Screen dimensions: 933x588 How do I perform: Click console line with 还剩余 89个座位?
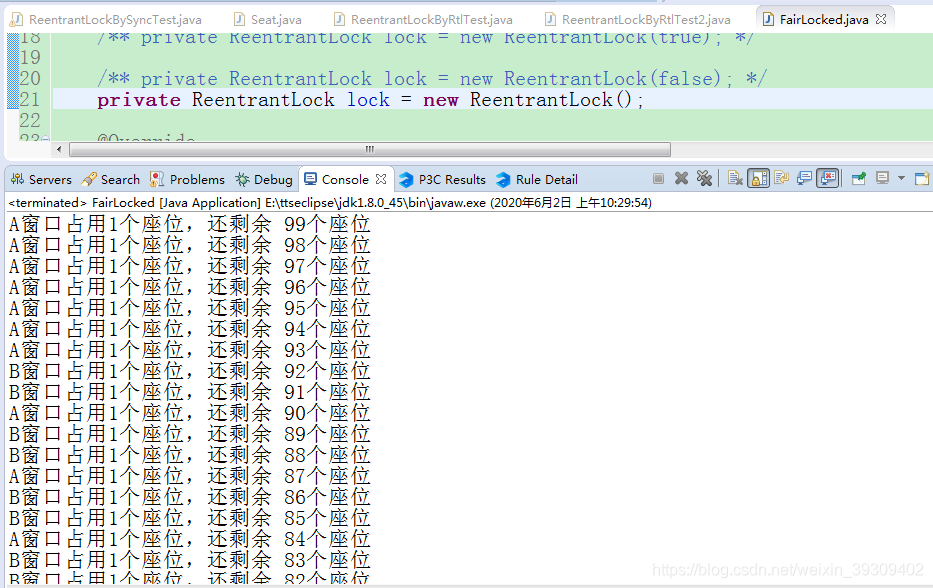click(190, 434)
